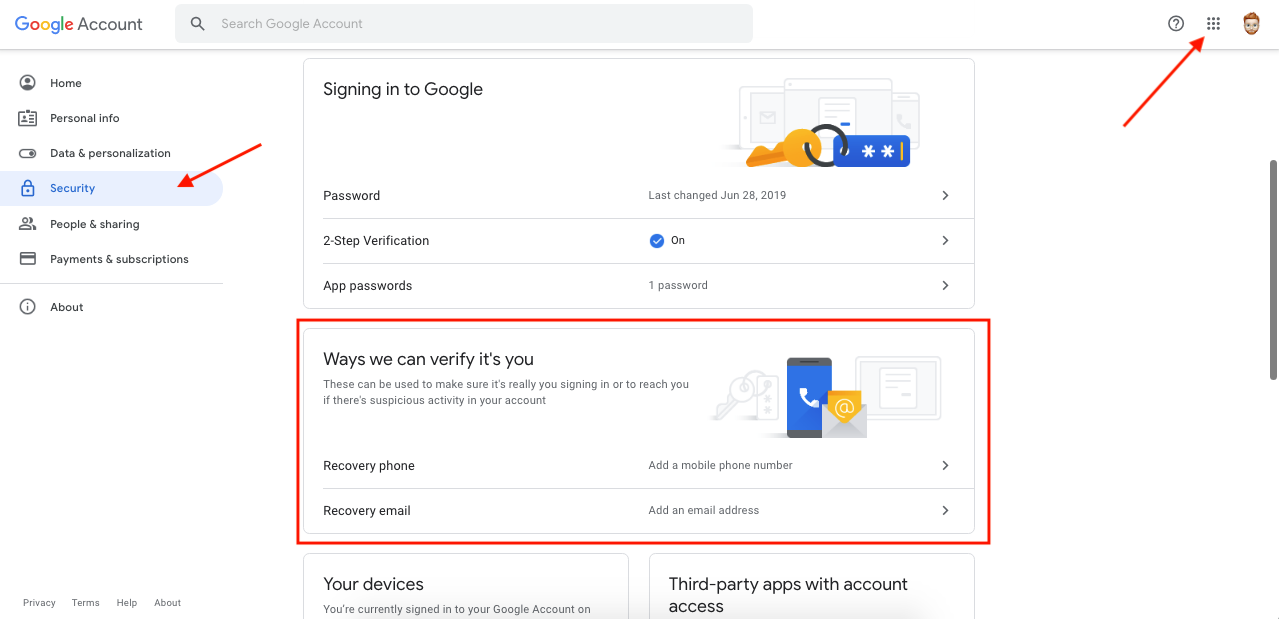The height and width of the screenshot is (619, 1279).
Task: Click the Google Account logo
Action: (x=79, y=24)
